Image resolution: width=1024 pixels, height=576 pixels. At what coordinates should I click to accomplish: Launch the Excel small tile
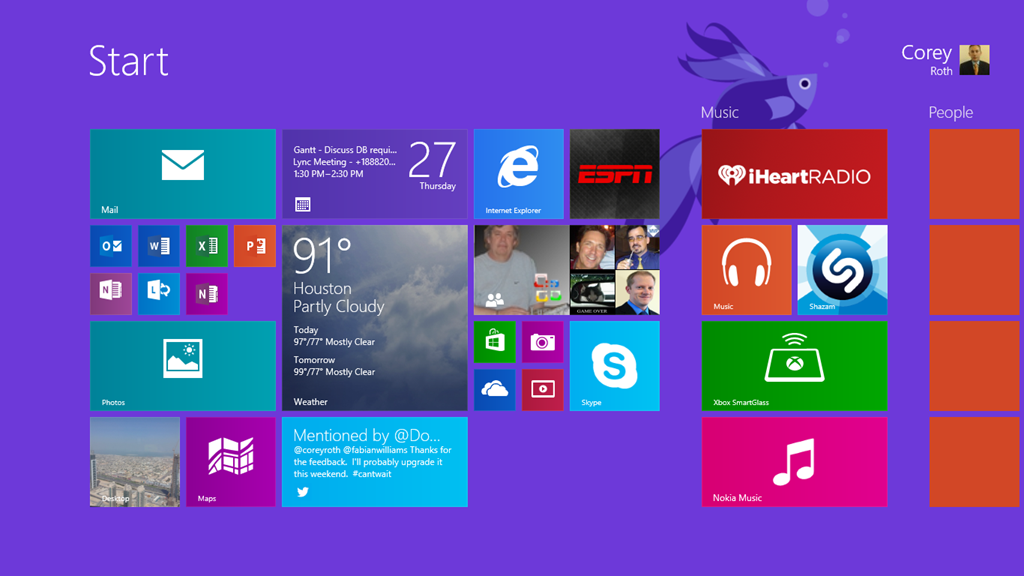pos(207,246)
